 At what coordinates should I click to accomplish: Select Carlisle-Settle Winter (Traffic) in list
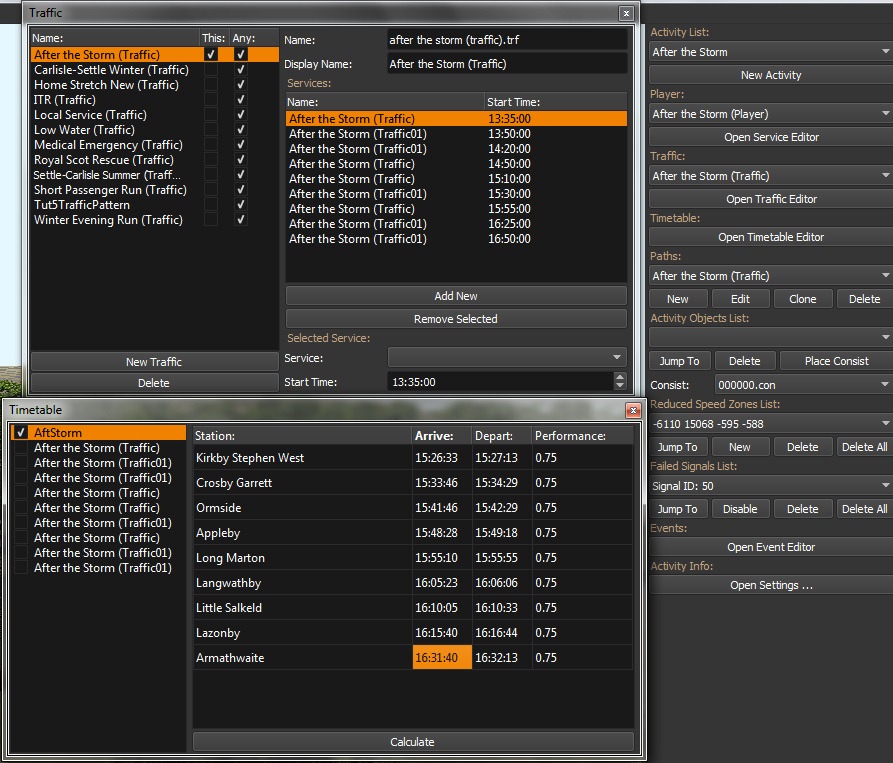point(111,70)
